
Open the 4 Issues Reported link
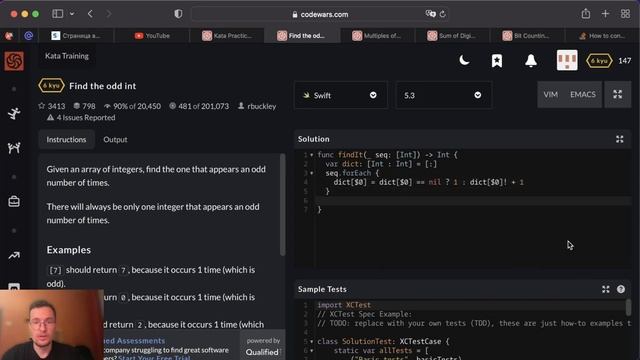coord(81,118)
